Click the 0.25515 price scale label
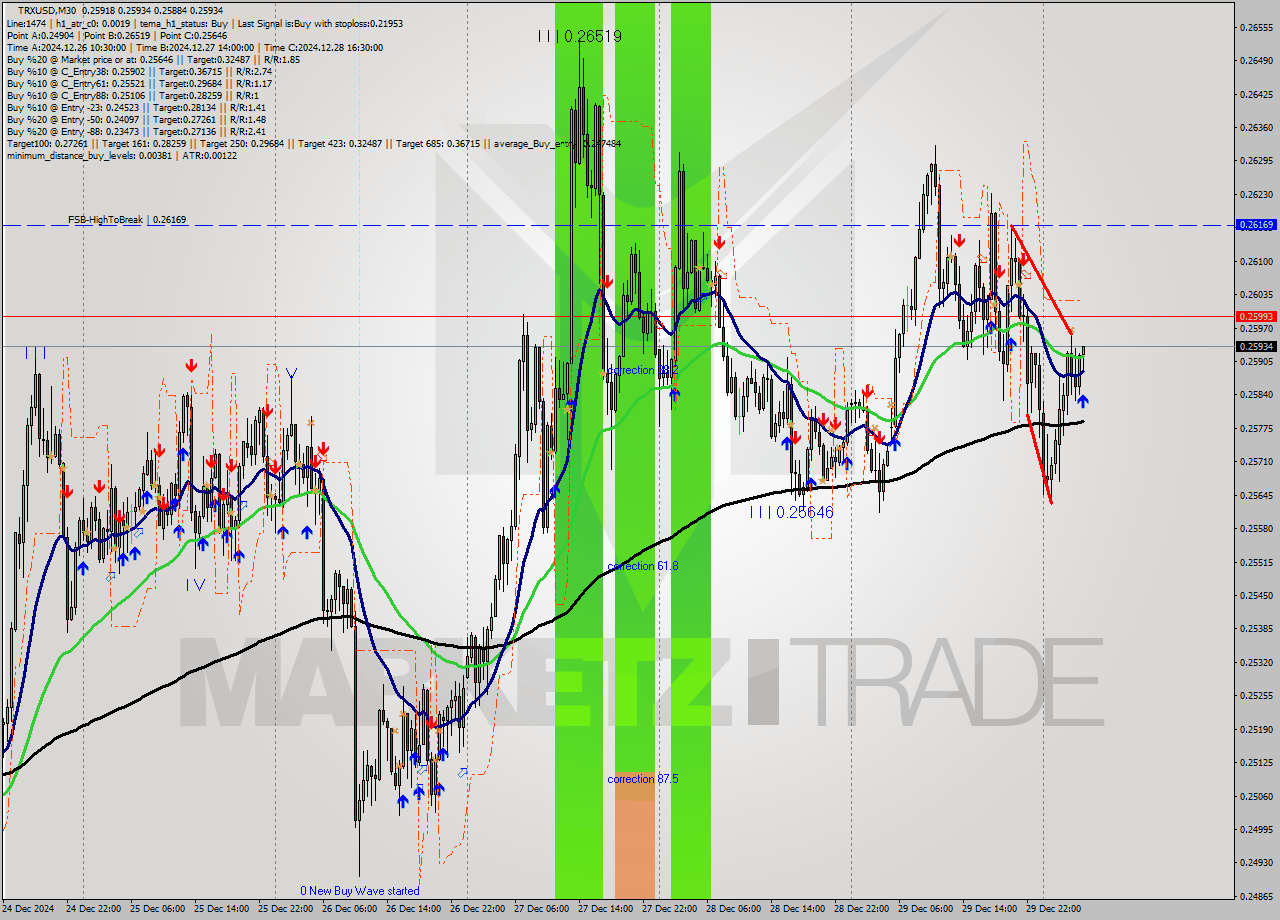Viewport: 1280px width, 920px height. [x=1256, y=562]
